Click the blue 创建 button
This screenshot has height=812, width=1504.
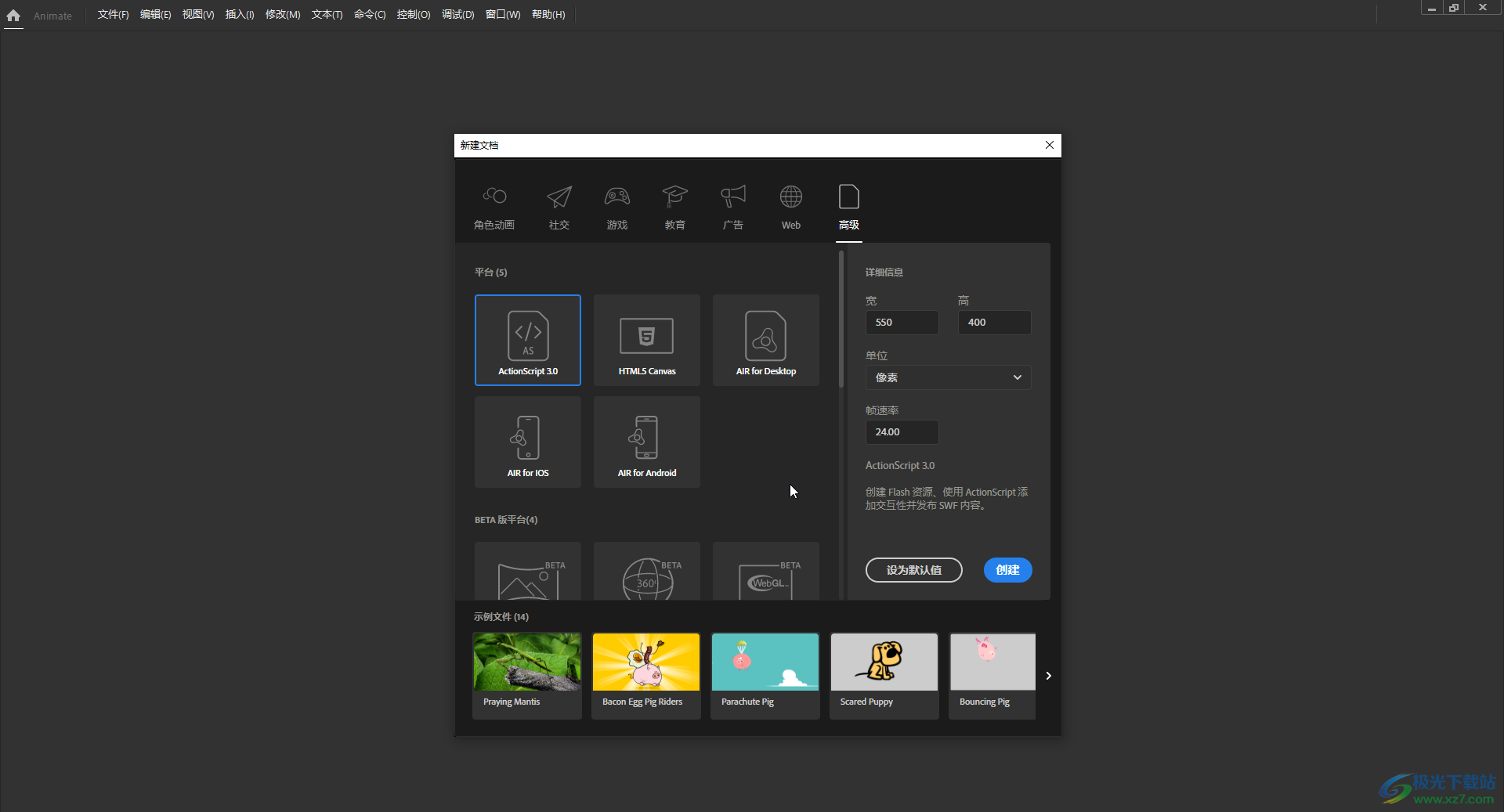(1007, 570)
